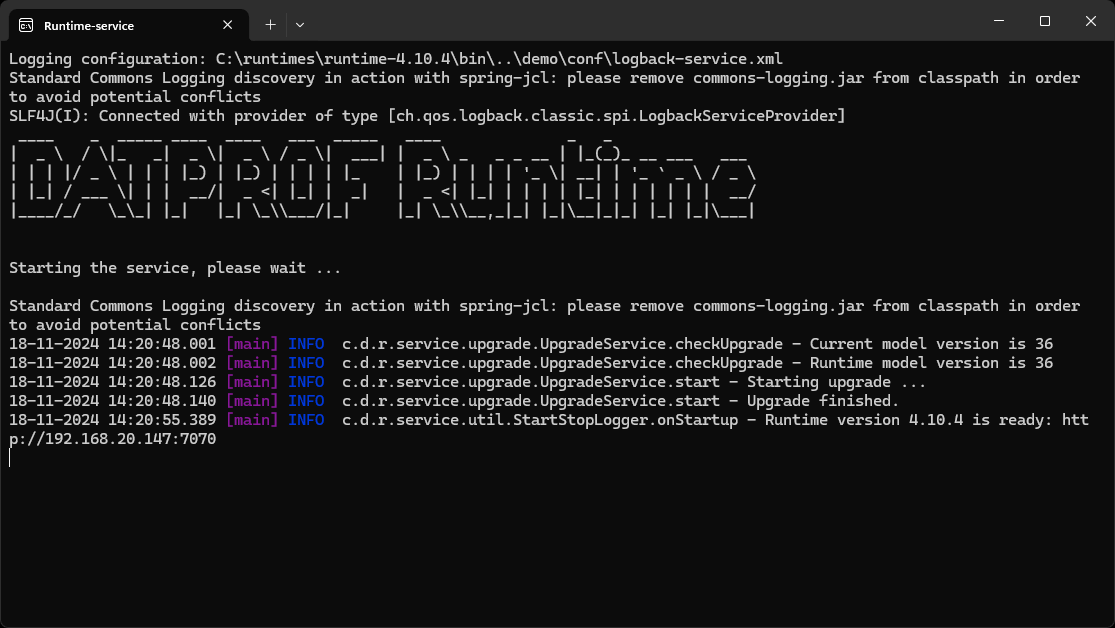This screenshot has width=1115, height=628.
Task: Click the LogbackServiceProvider class name
Action: point(738,116)
